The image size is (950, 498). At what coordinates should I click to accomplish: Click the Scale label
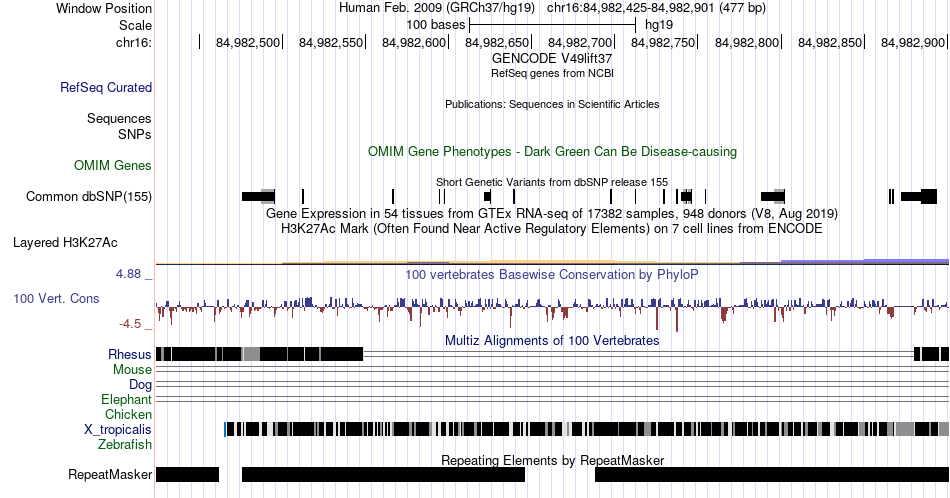point(135,25)
